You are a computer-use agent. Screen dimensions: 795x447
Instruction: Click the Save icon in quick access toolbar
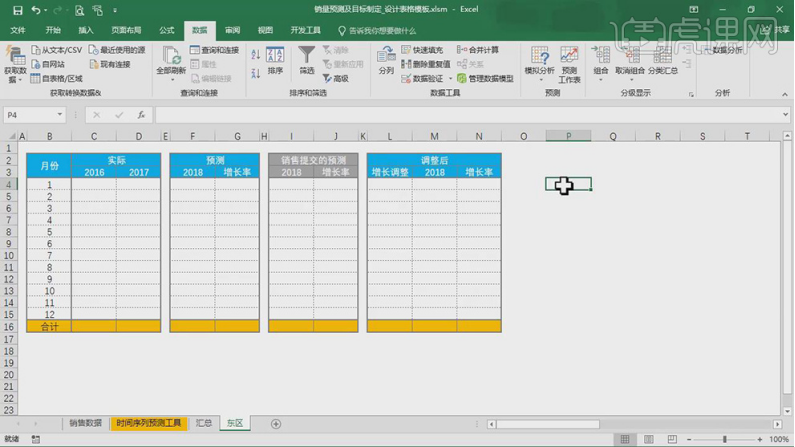(x=17, y=10)
